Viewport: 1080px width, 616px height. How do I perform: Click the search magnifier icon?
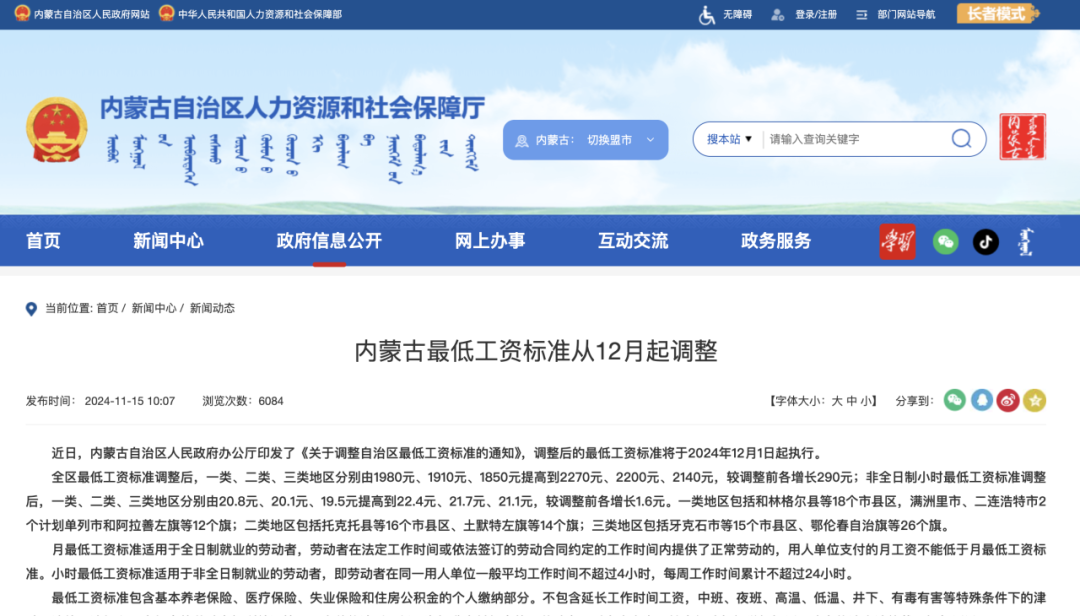pos(960,139)
